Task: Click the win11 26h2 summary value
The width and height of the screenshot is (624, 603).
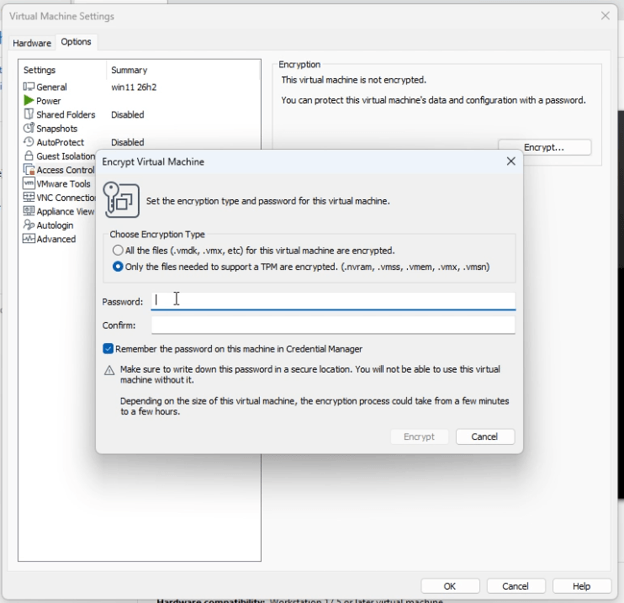Action: [134, 87]
